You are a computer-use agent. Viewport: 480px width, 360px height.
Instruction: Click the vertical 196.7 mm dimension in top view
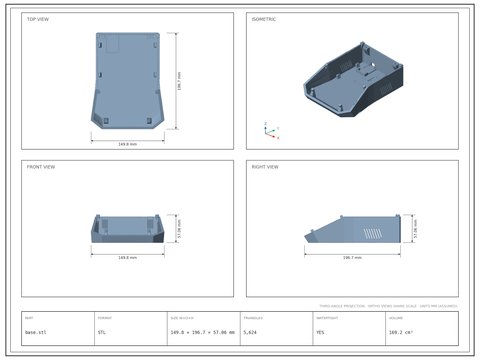coord(179,81)
